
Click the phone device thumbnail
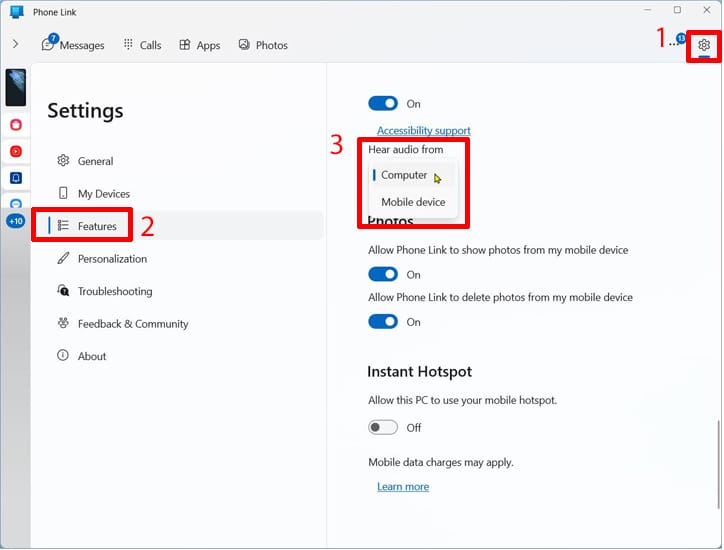tap(16, 87)
